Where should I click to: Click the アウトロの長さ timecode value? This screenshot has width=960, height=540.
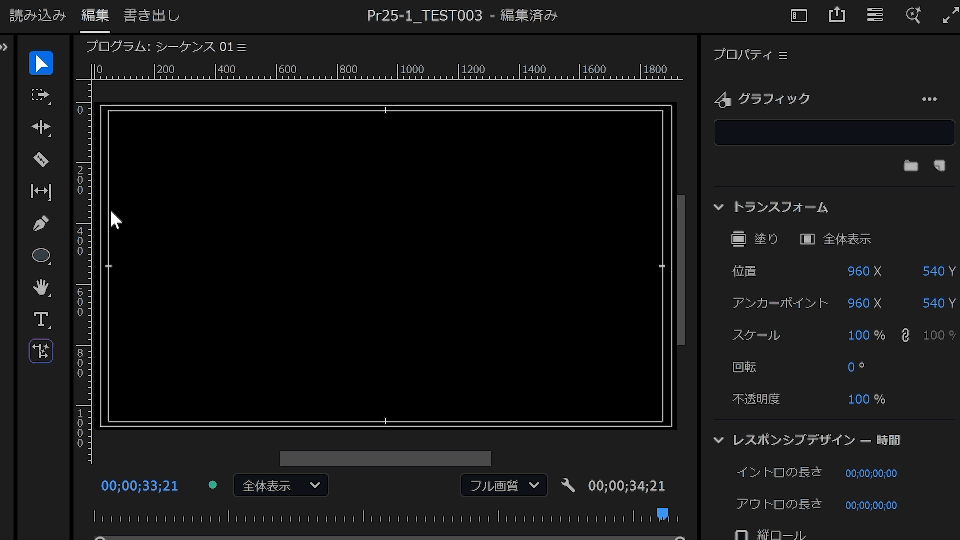tap(871, 505)
